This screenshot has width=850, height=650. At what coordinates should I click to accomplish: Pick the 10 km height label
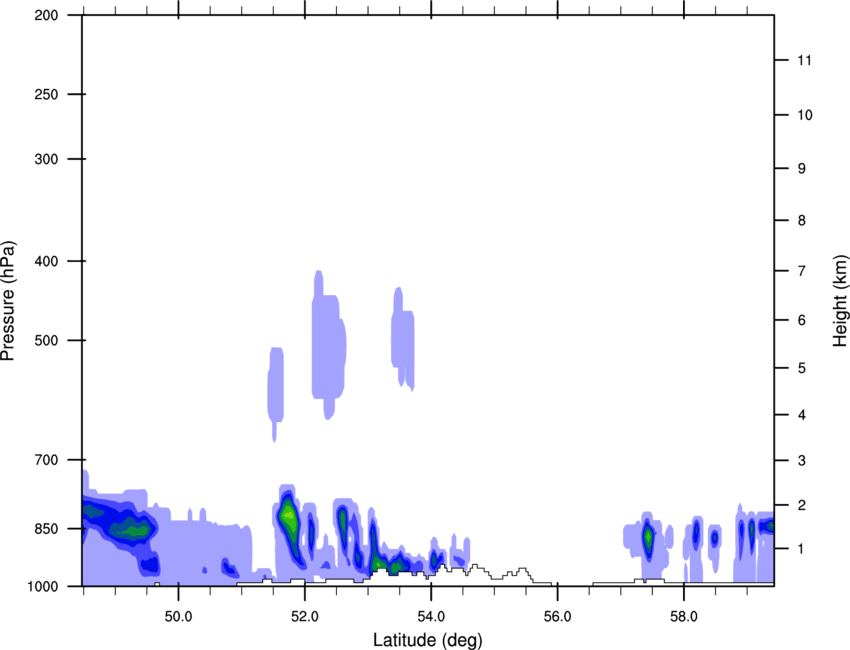(804, 115)
